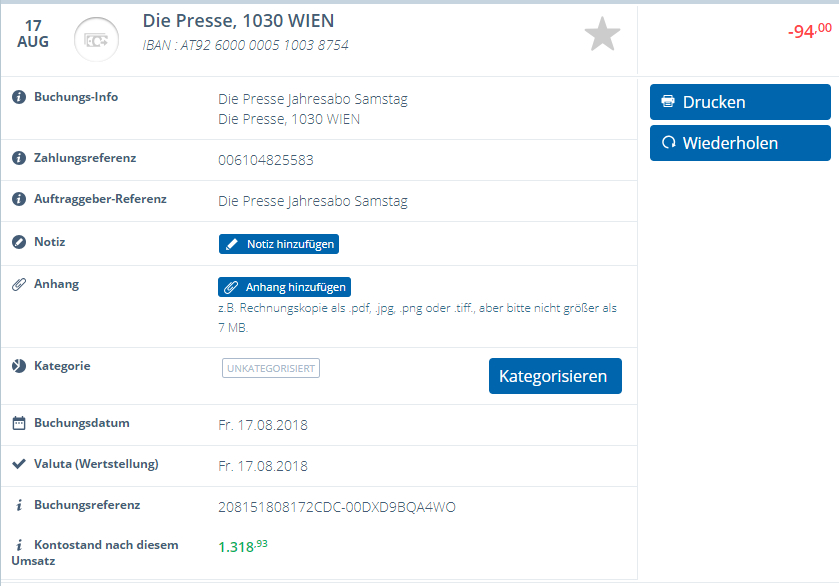Click Buchungs-Info value Die Presse Jahresabo Samstag
Viewport: 839px width, 586px height.
pyautogui.click(x=313, y=99)
